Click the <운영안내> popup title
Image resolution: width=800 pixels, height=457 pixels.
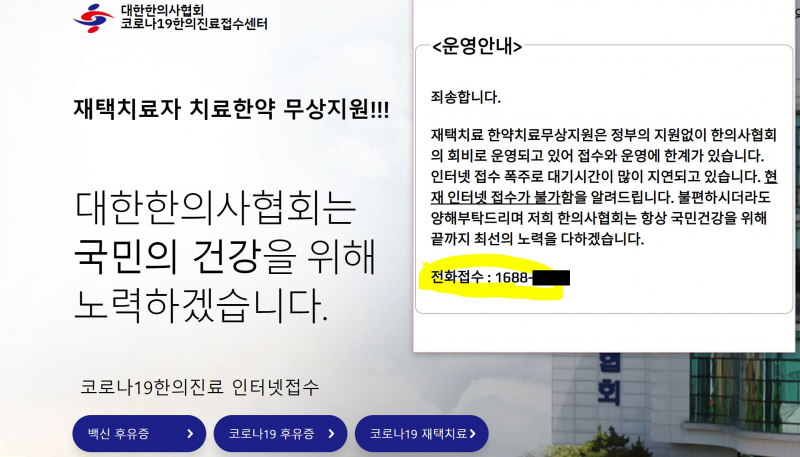coord(477,47)
